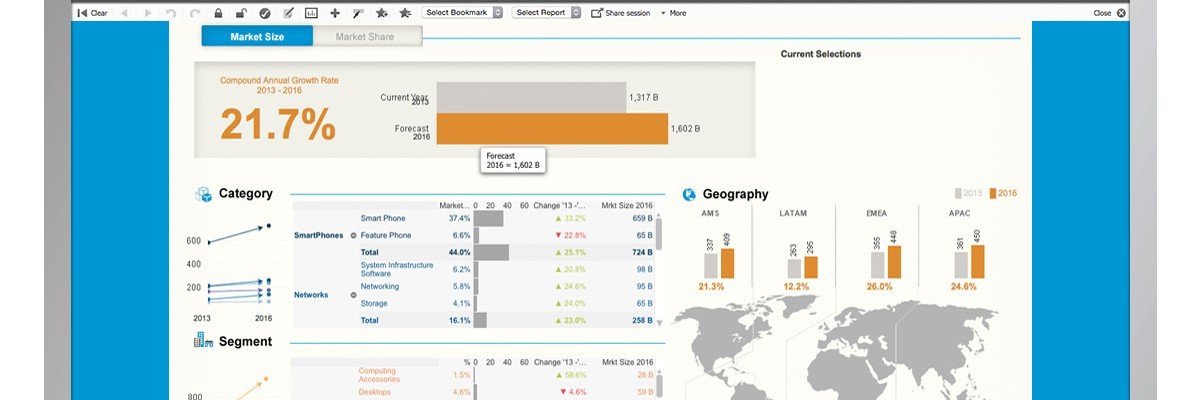
Task: Click the plus icon in toolbar
Action: pyautogui.click(x=334, y=13)
